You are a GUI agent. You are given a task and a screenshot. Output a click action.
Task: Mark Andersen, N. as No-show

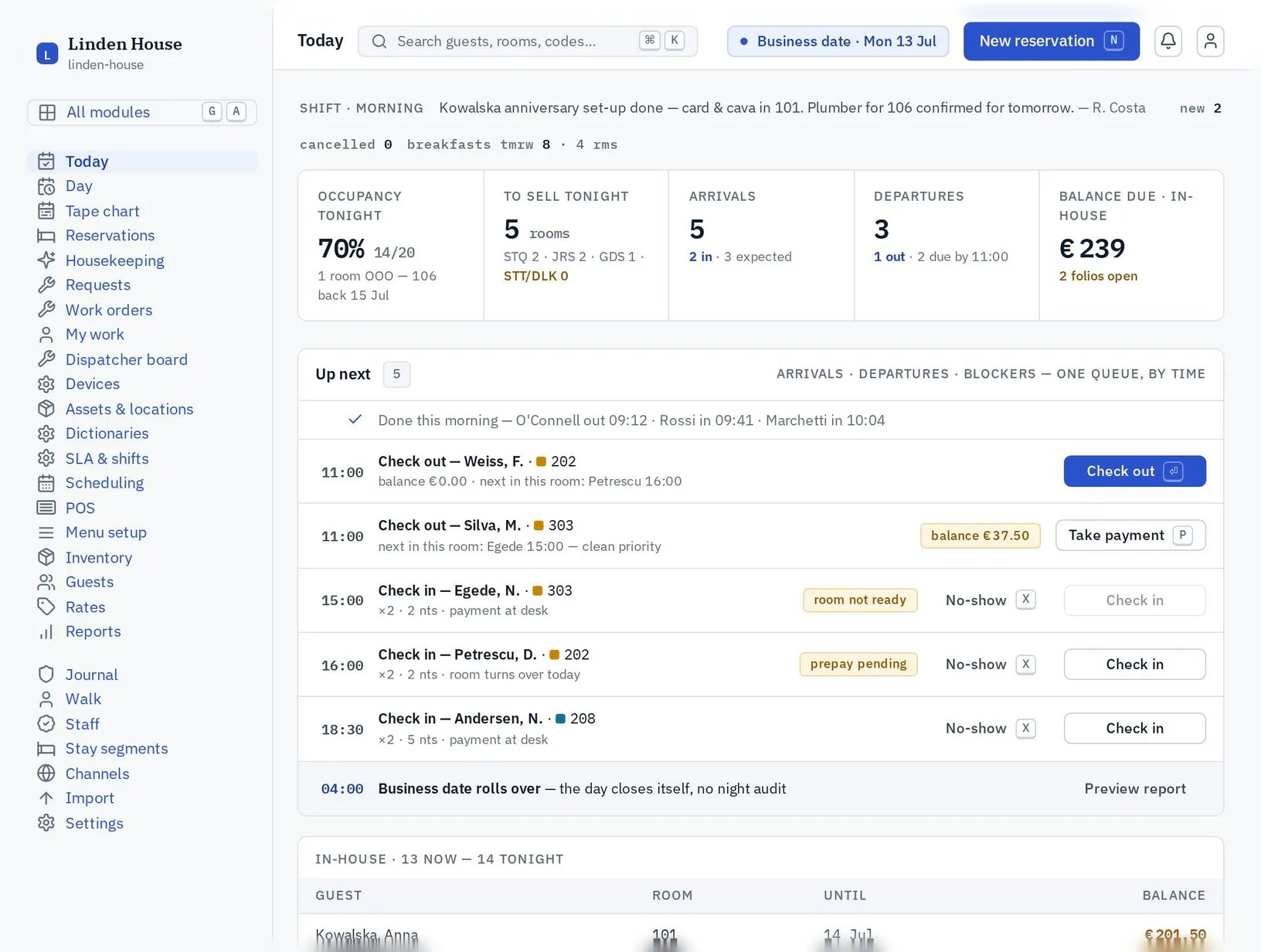(991, 729)
